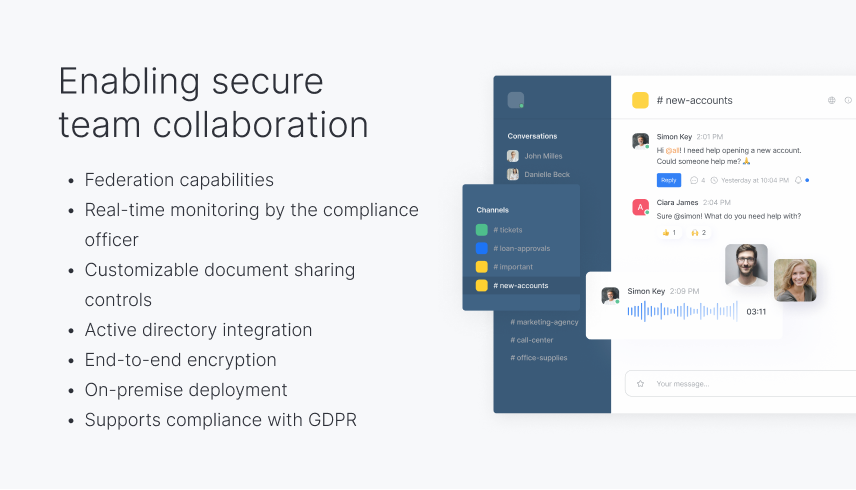Click the workspace logo in the sidebar
Screen dimensions: 856x490
[x=516, y=100]
